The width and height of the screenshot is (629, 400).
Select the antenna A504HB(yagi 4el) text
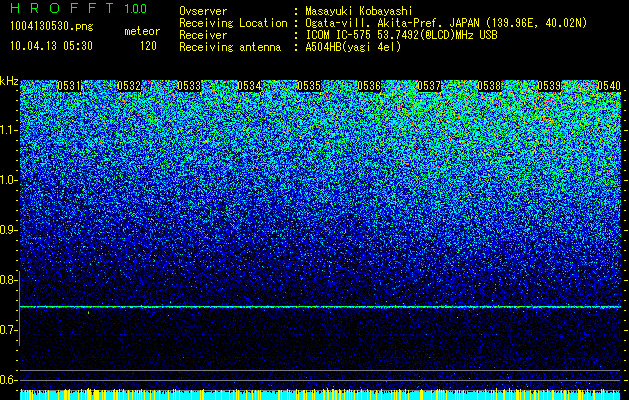coord(353,47)
